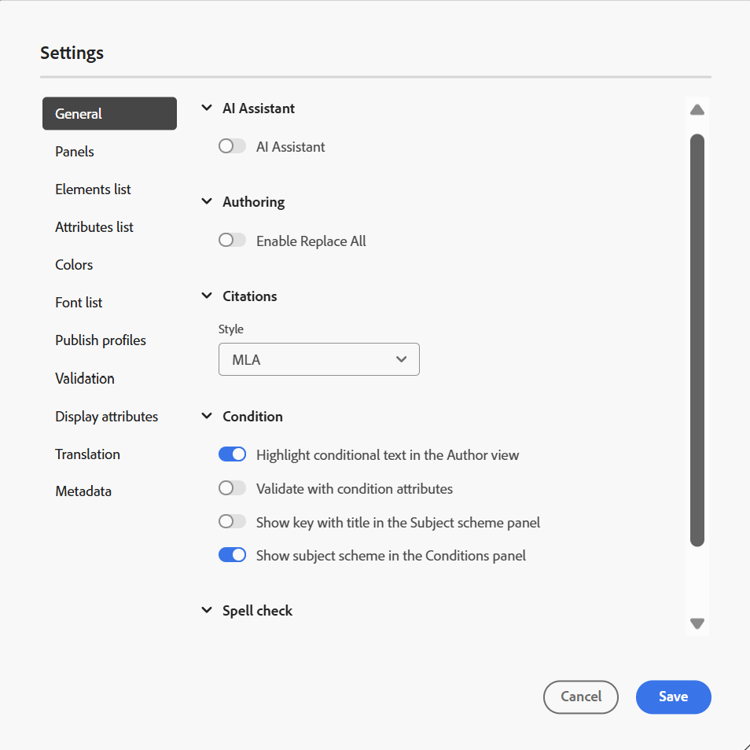
Task: Turn on Enable Replace All switch
Action: pyautogui.click(x=232, y=241)
